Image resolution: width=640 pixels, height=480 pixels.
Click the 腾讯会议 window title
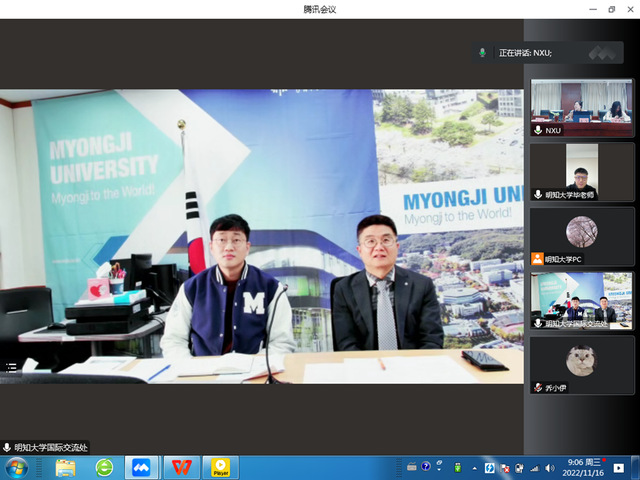point(320,9)
